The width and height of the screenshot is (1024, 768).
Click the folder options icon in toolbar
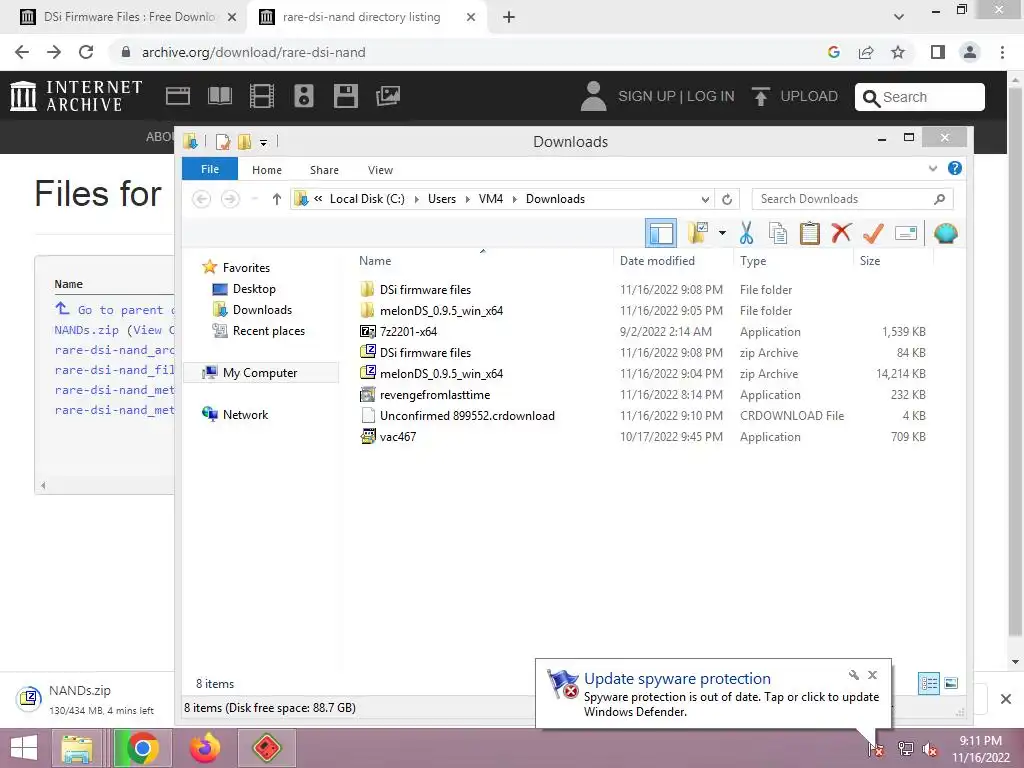tap(697, 233)
